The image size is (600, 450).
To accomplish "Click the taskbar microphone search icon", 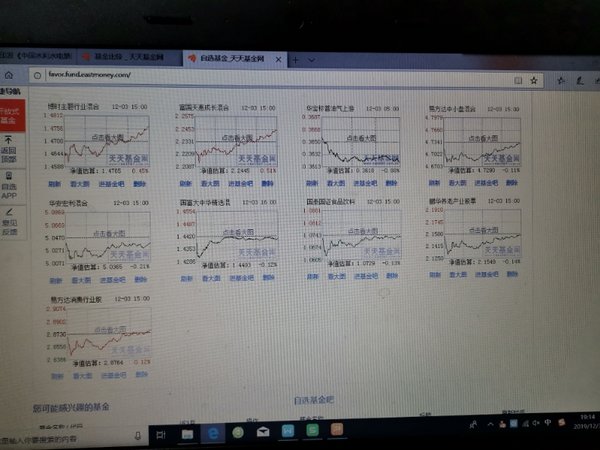I will coord(138,436).
